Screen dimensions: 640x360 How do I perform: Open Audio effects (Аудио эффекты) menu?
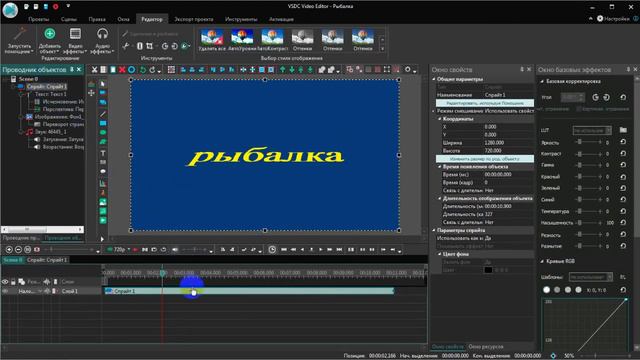pos(102,40)
